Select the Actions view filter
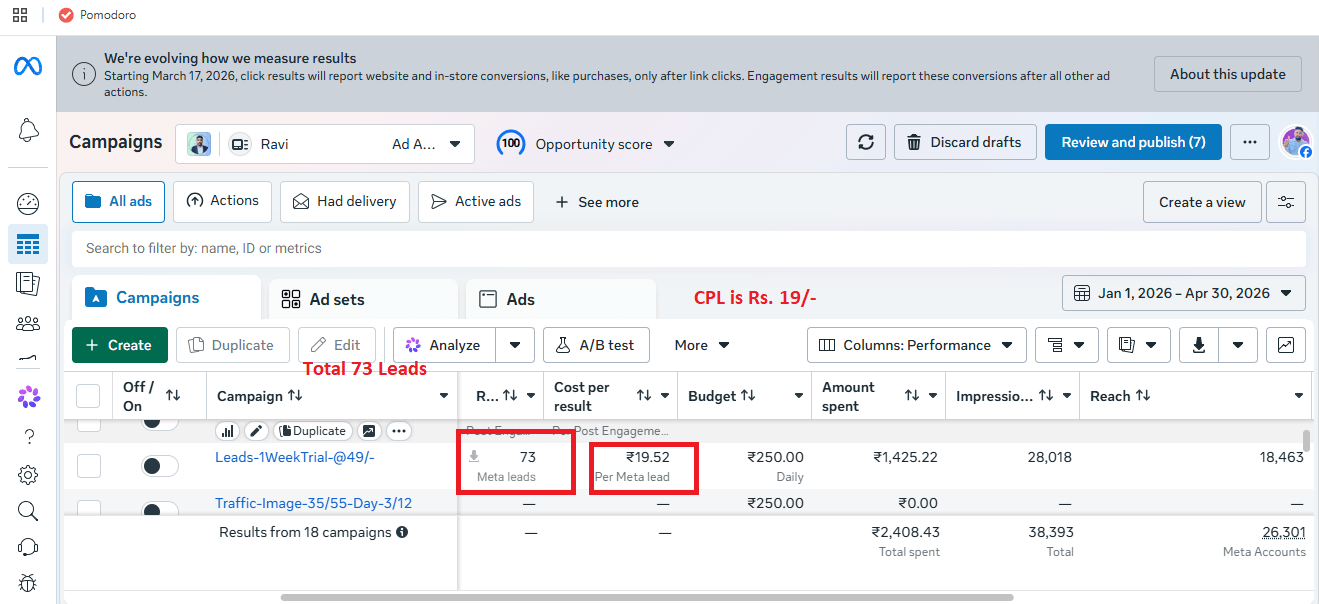This screenshot has width=1319, height=604. [x=222, y=202]
